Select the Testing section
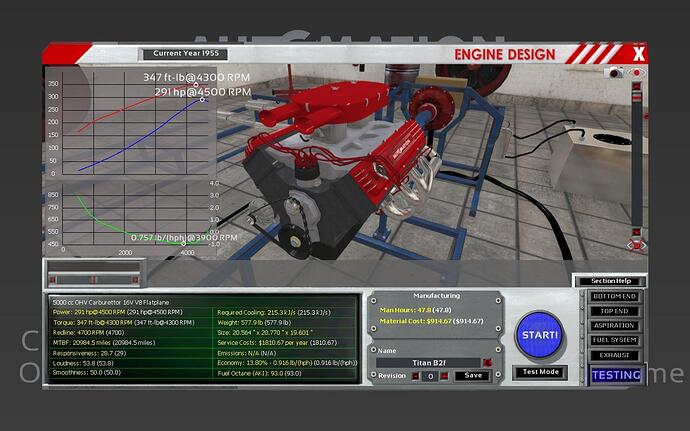690x431 pixels. tap(614, 375)
